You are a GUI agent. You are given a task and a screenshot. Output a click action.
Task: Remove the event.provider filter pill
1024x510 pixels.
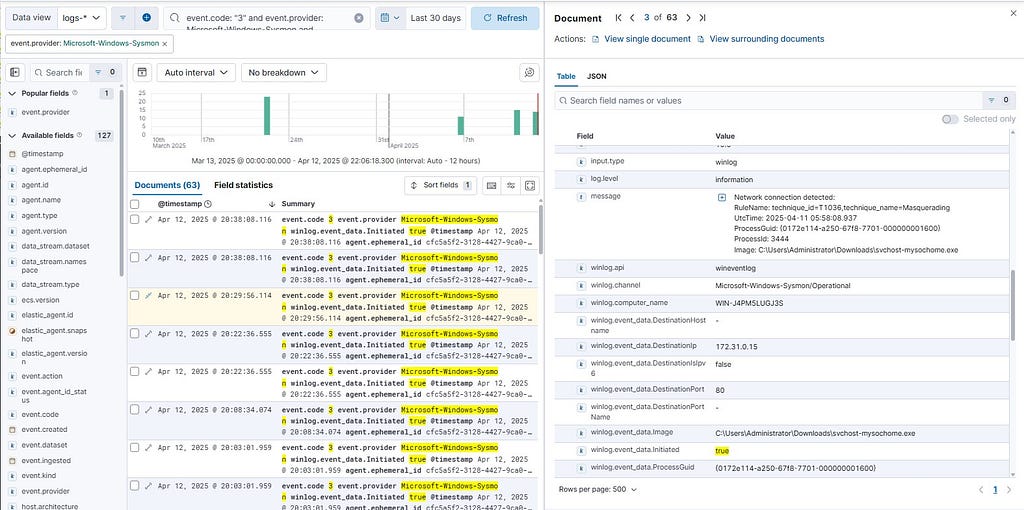[x=165, y=44]
